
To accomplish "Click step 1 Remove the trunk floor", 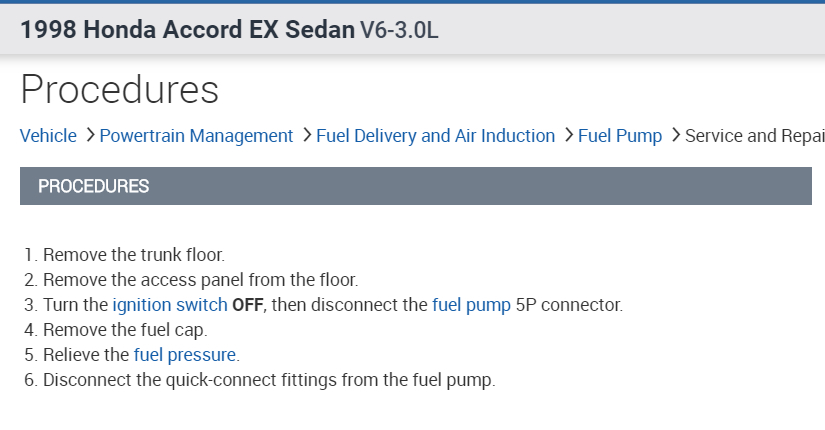I will pos(133,255).
